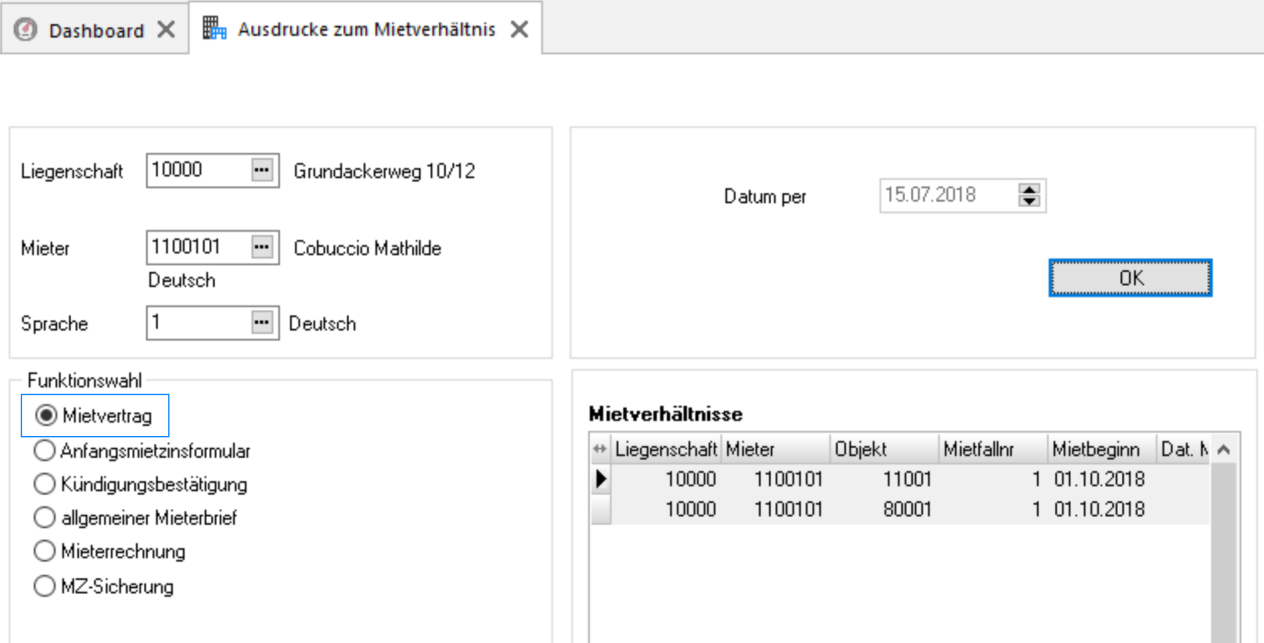Close the Ausdrucke zum Mietverhältnis tab
The image size is (1264, 643).
pos(518,29)
